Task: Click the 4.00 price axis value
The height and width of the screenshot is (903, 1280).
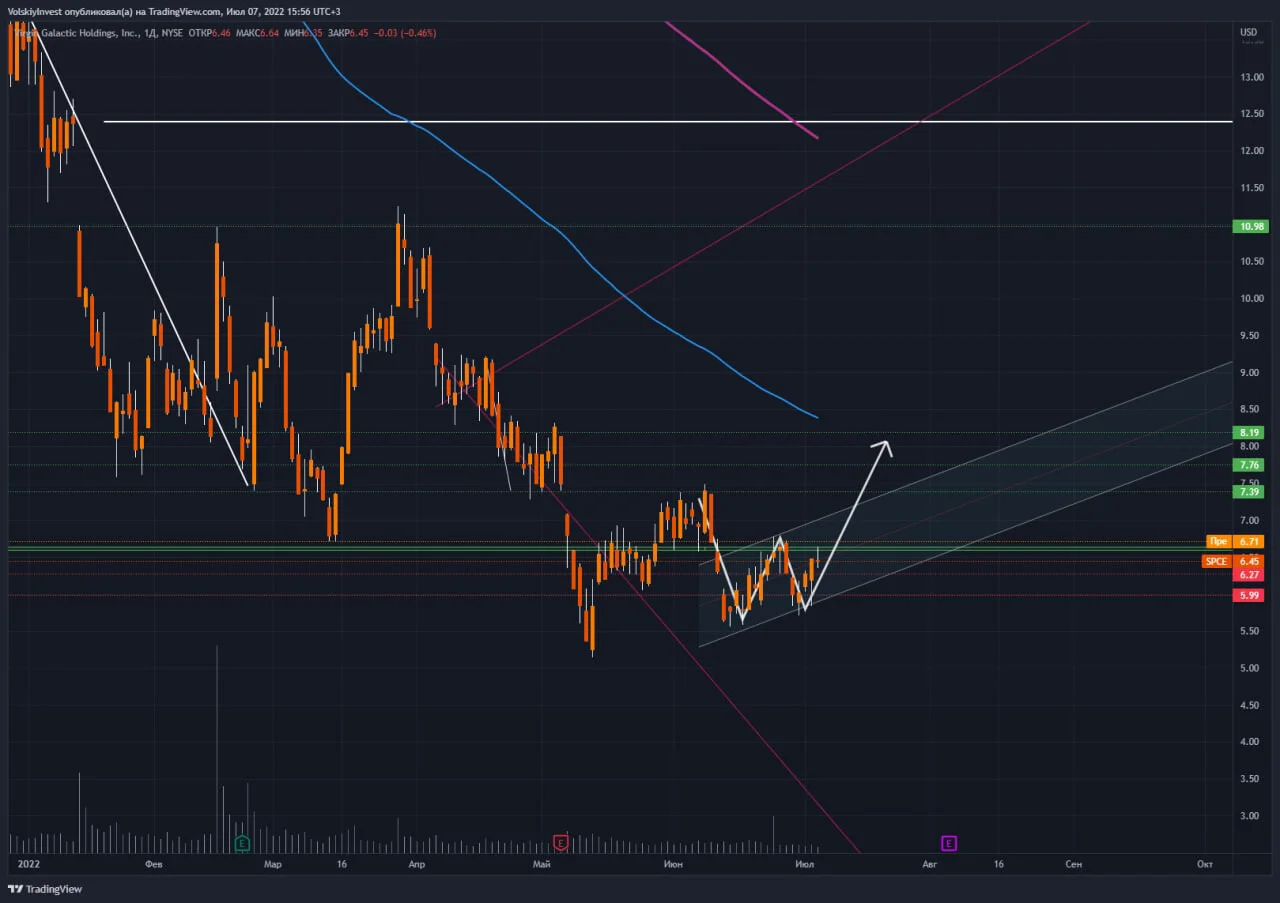Action: tap(1250, 742)
